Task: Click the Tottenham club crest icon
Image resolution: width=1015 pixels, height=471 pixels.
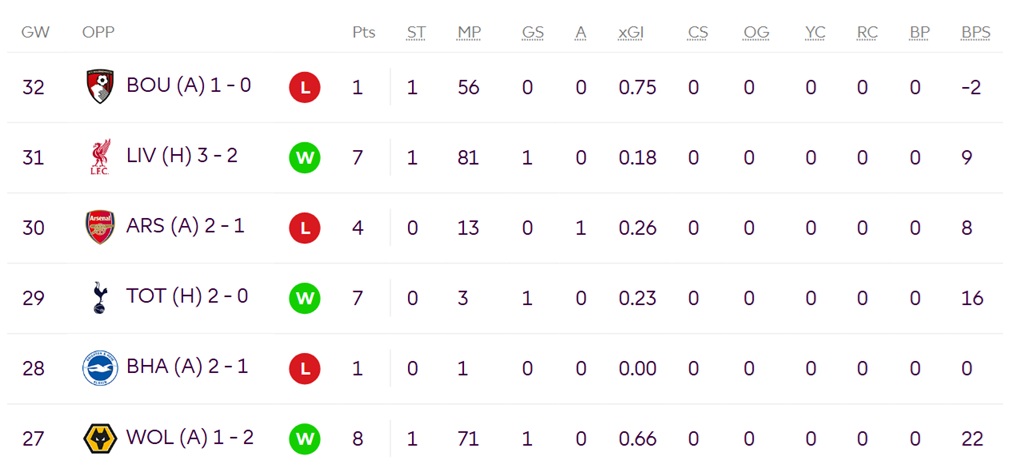Action: pyautogui.click(x=99, y=298)
